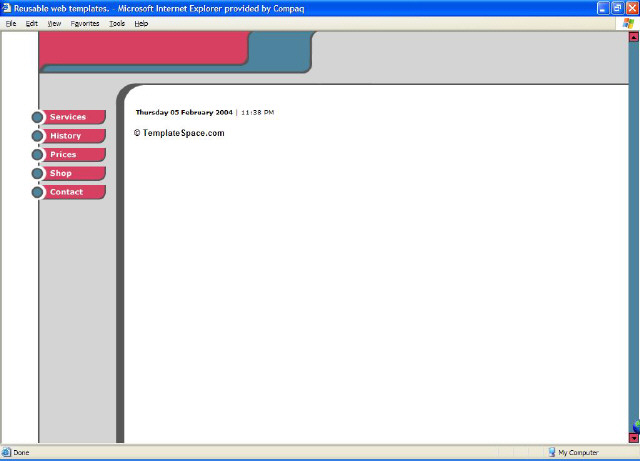Click the round bullet next to Prices

tap(38, 155)
